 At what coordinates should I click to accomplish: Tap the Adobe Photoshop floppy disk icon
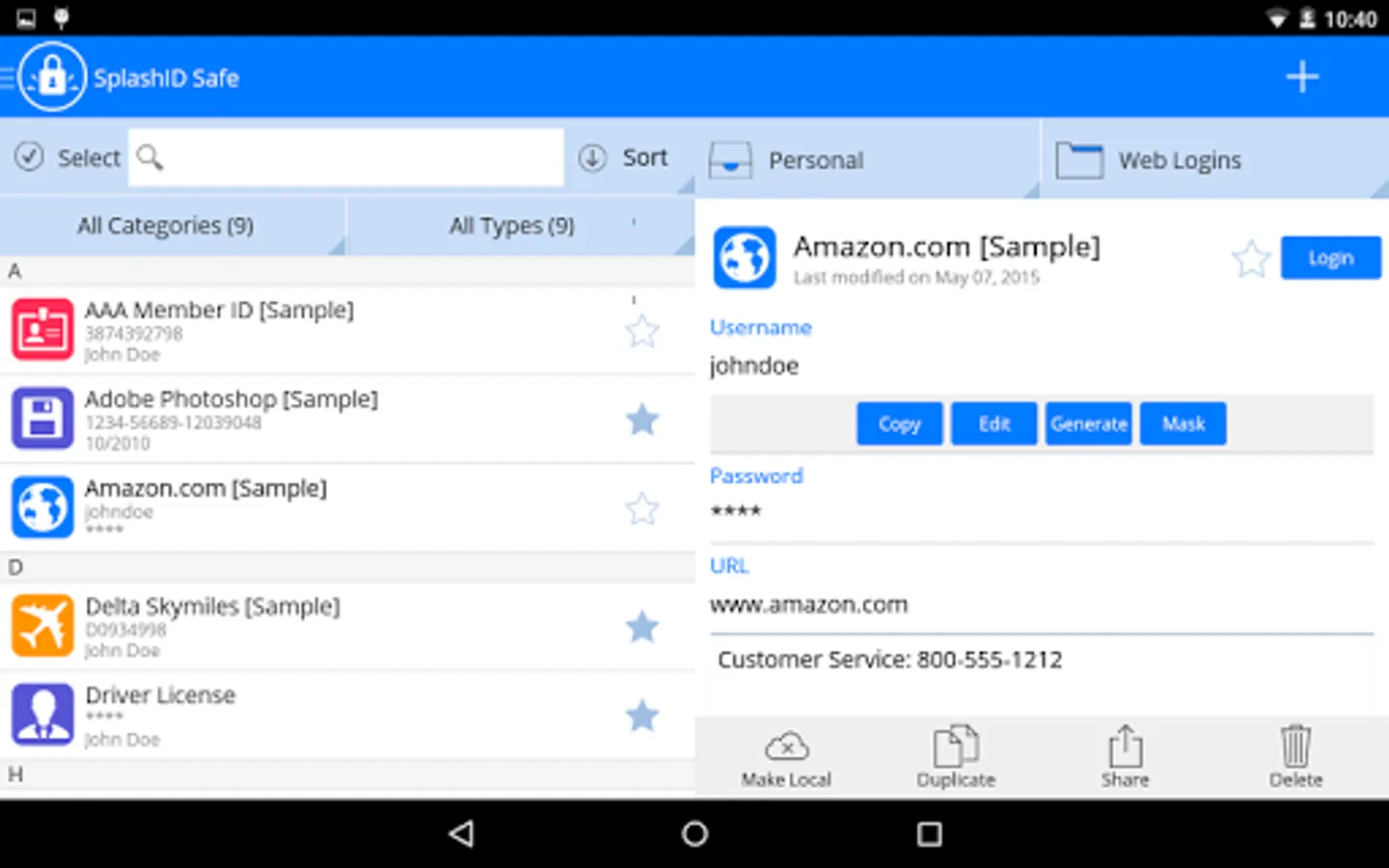coord(42,419)
